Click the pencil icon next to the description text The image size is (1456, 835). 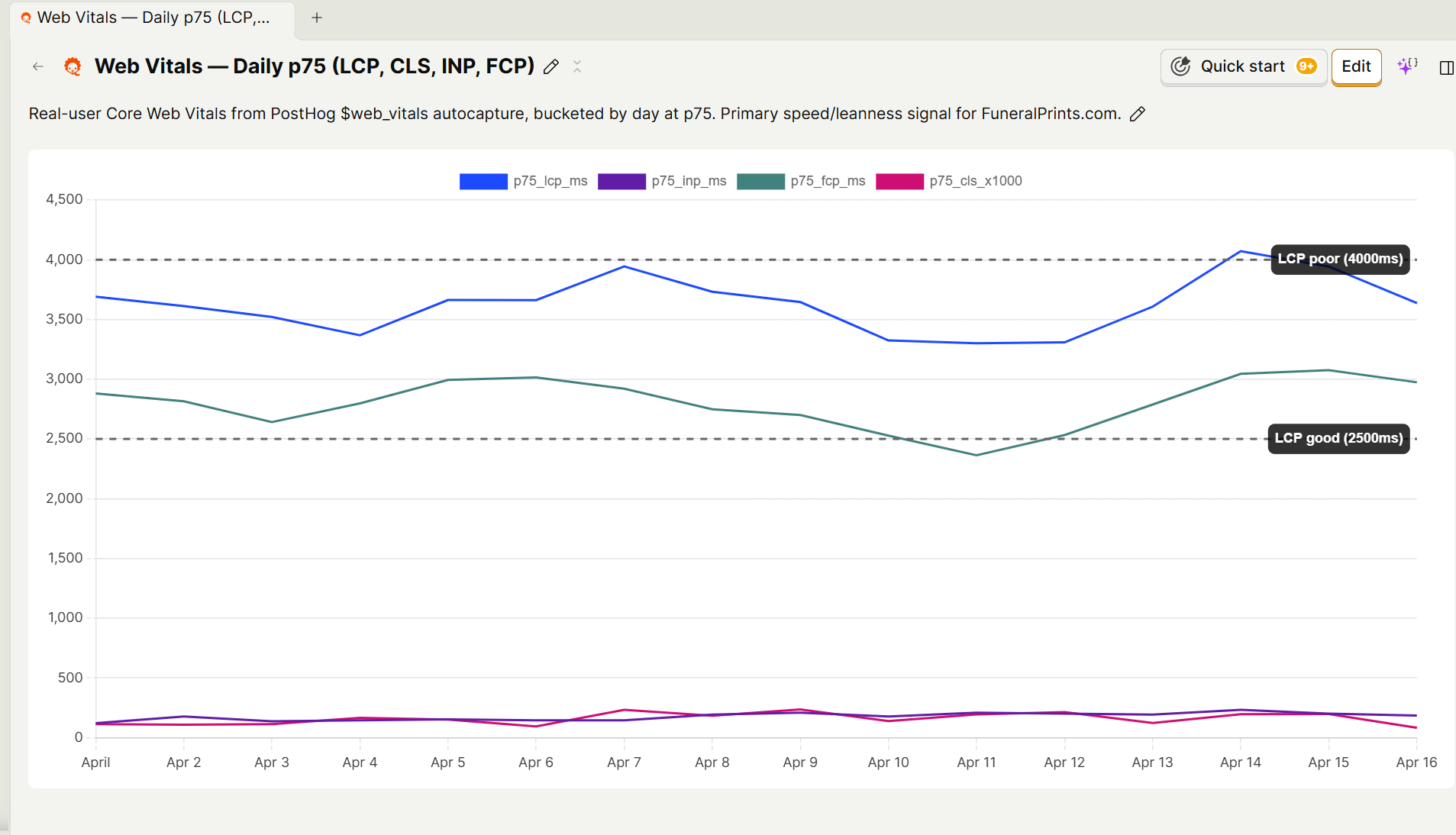point(1137,114)
